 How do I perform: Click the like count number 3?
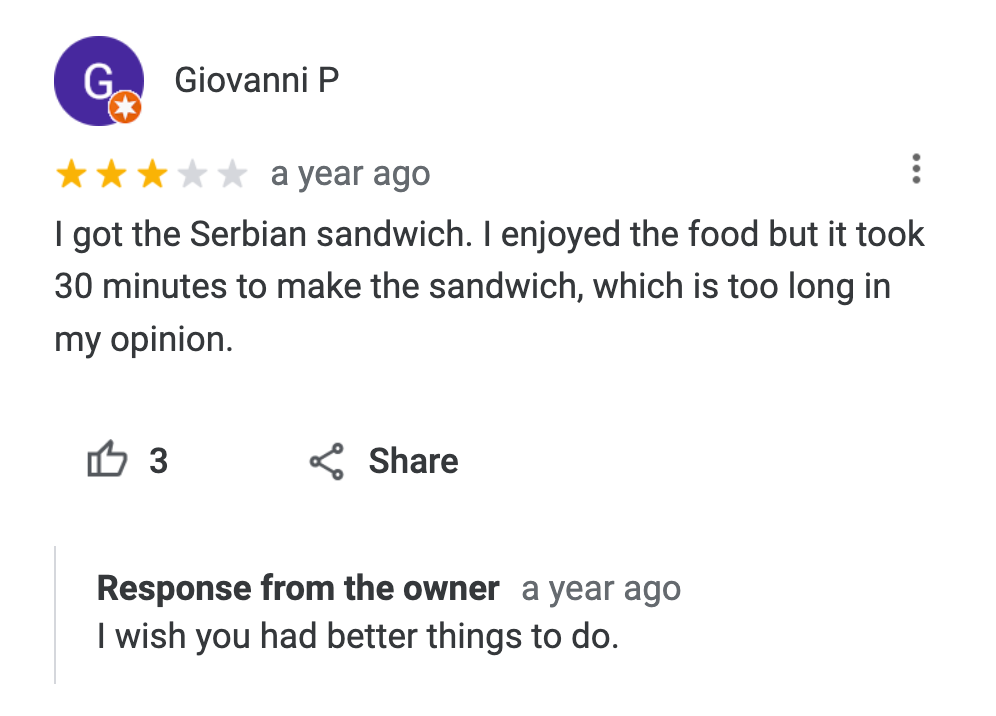pyautogui.click(x=159, y=461)
